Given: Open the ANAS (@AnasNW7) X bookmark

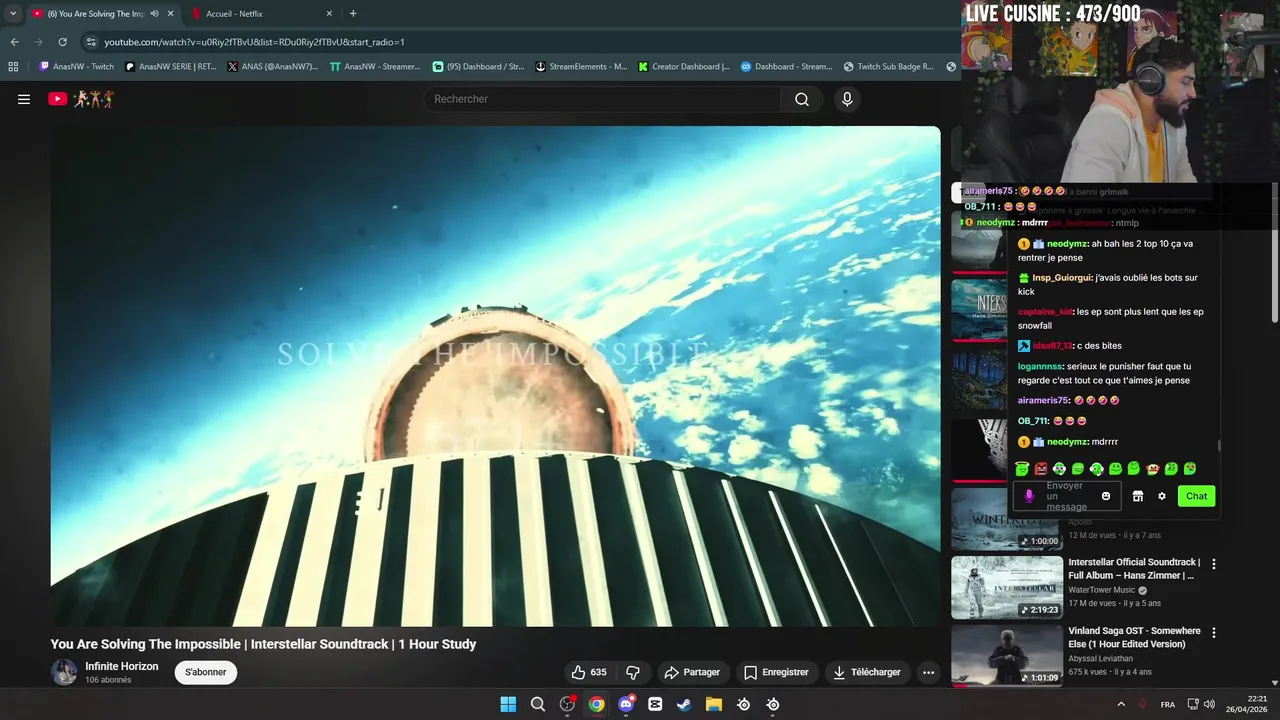Looking at the screenshot, I should tap(273, 67).
